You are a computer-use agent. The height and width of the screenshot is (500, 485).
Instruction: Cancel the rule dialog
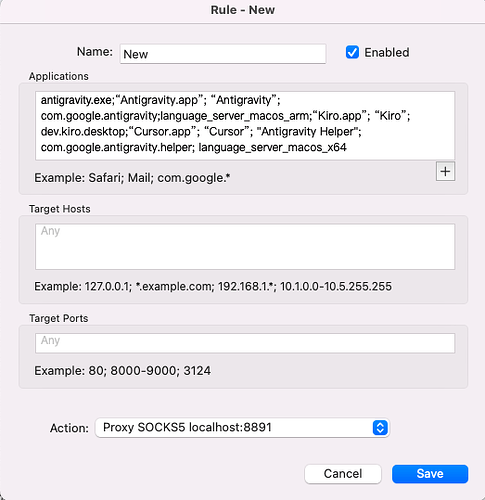click(343, 474)
